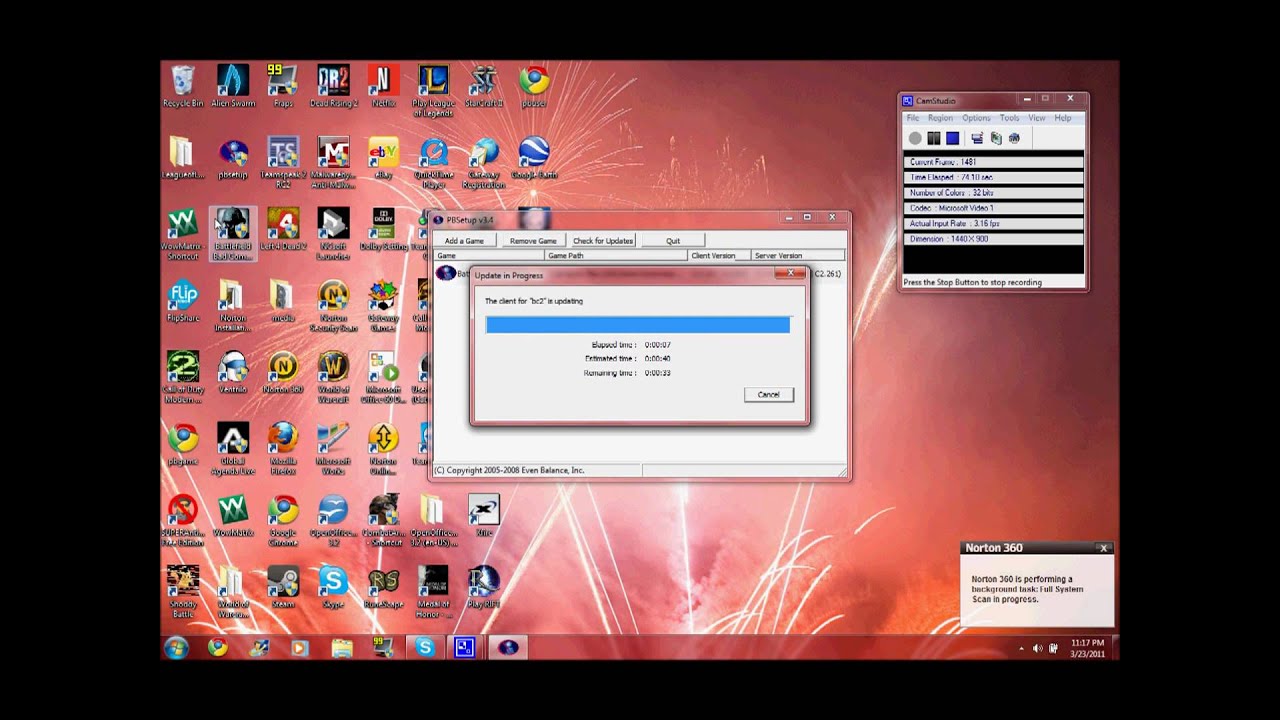
Task: Select the Global Agenda Live desktop icon
Action: 233,449
